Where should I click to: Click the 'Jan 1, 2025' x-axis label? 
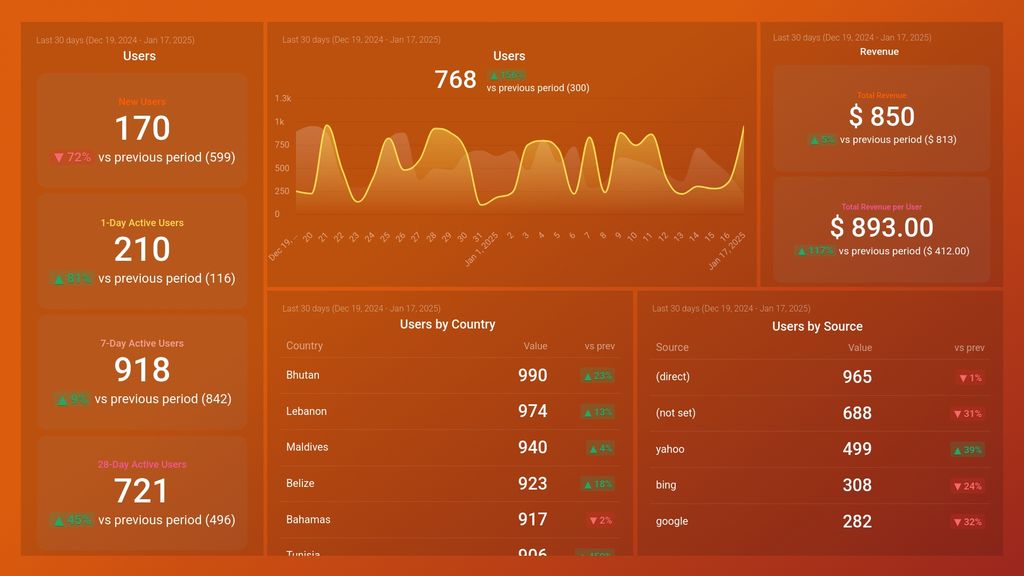[x=481, y=249]
